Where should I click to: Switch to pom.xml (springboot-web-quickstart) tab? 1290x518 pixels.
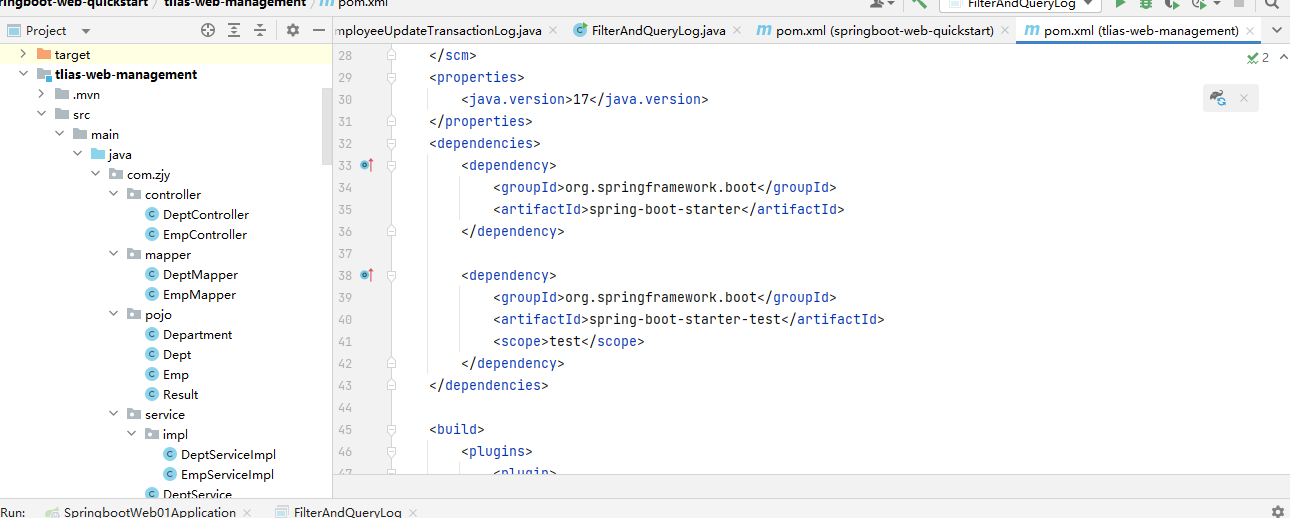point(883,31)
